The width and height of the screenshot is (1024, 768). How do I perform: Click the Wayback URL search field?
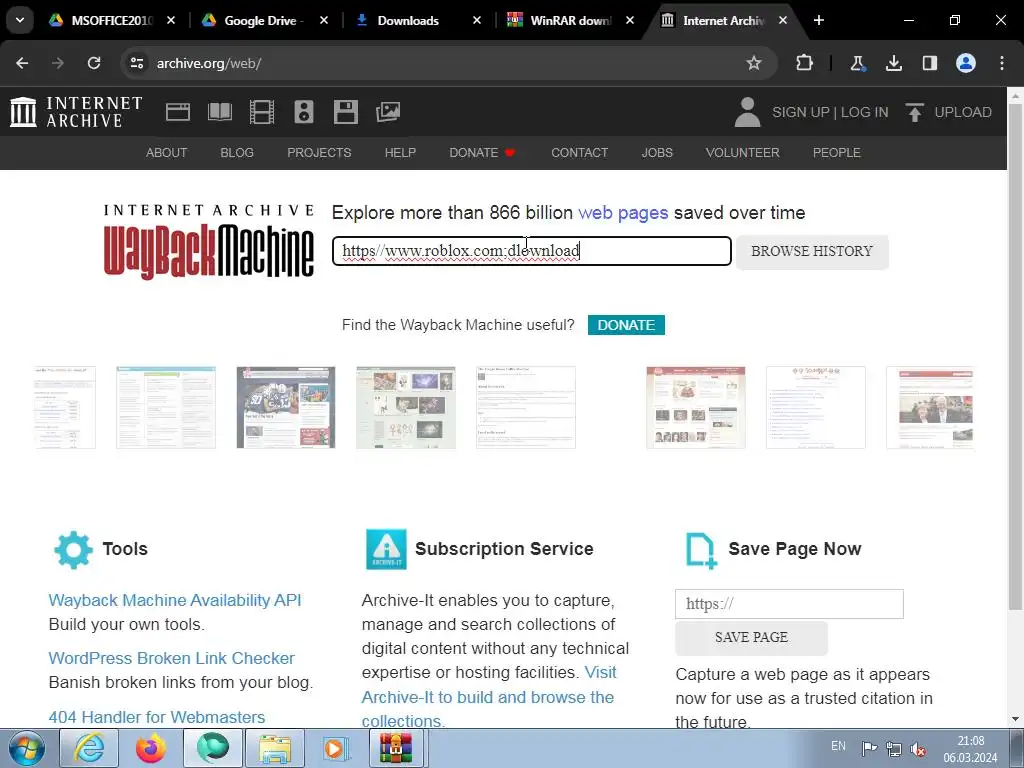click(532, 251)
